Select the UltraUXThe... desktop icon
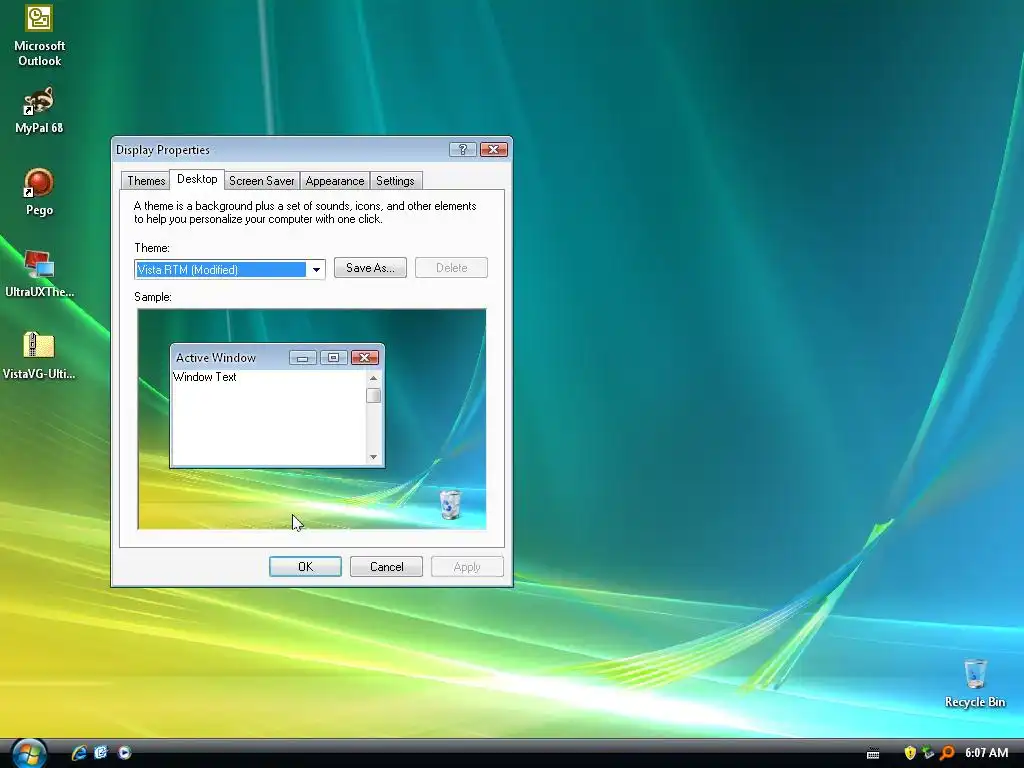Screen dimensions: 1024x768 pos(39,274)
